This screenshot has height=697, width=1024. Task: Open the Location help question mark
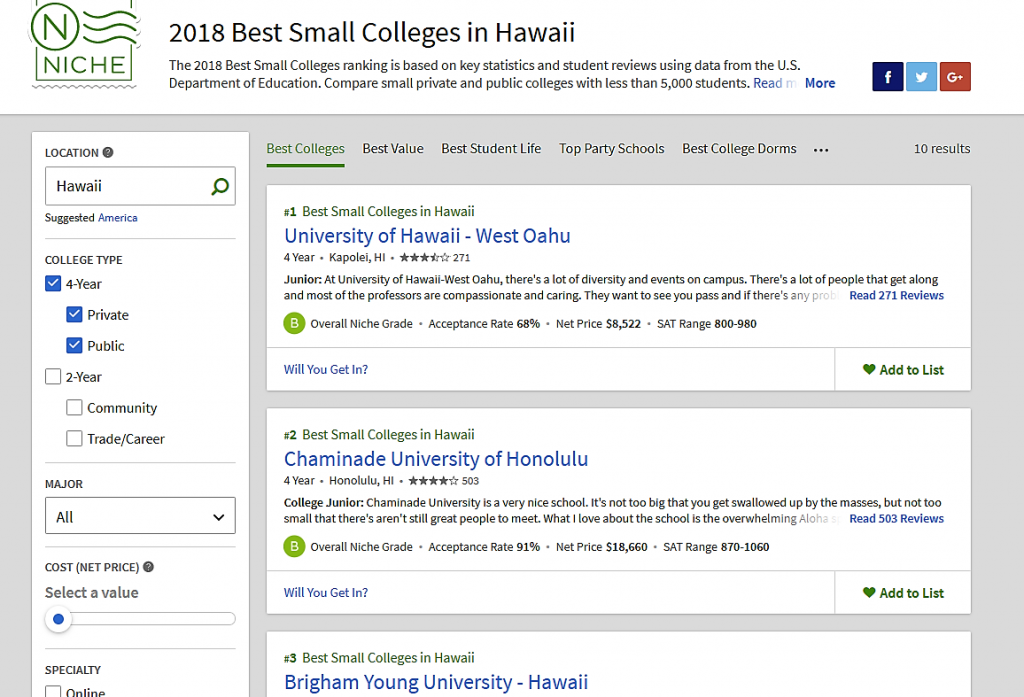pyautogui.click(x=108, y=152)
